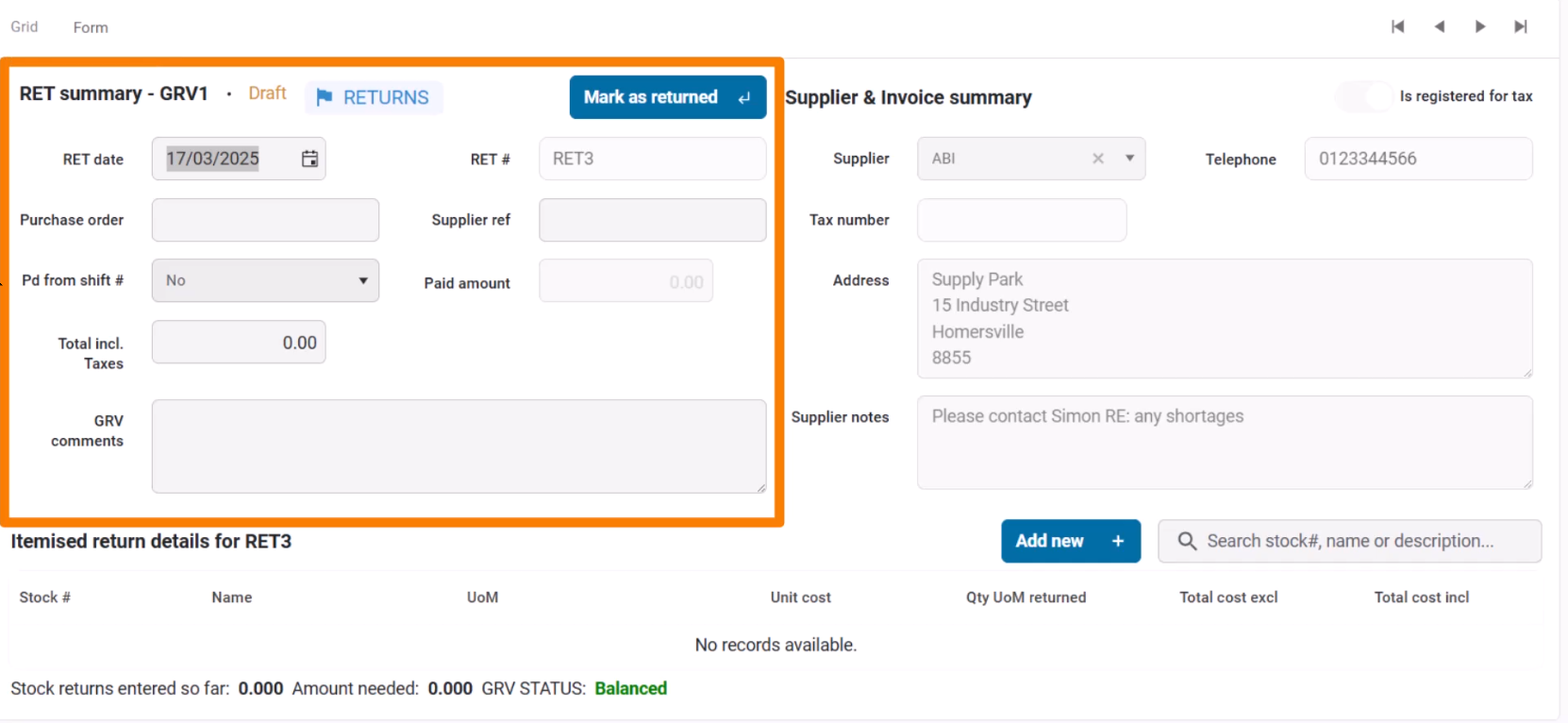Click the RETURNS flag icon
This screenshot has width=1568, height=723.
(325, 97)
